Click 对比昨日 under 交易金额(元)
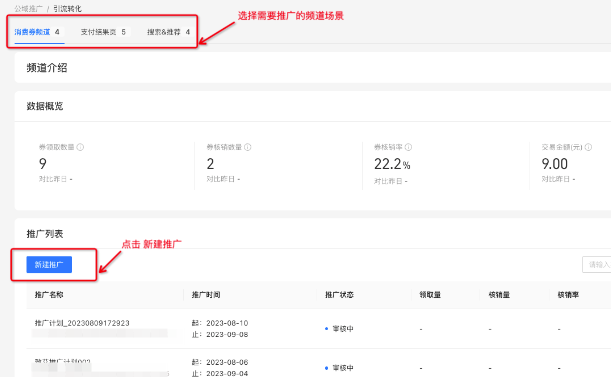611x377 pixels. point(556,179)
